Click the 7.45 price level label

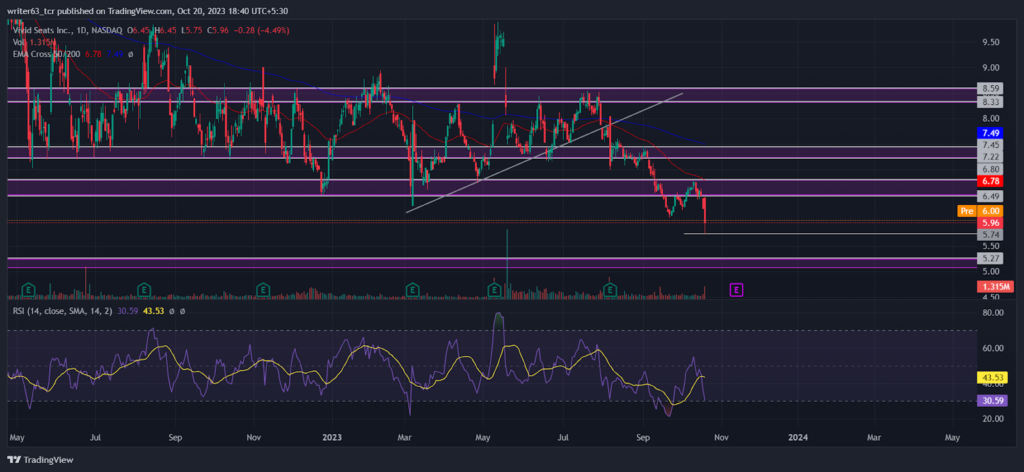[x=990, y=144]
